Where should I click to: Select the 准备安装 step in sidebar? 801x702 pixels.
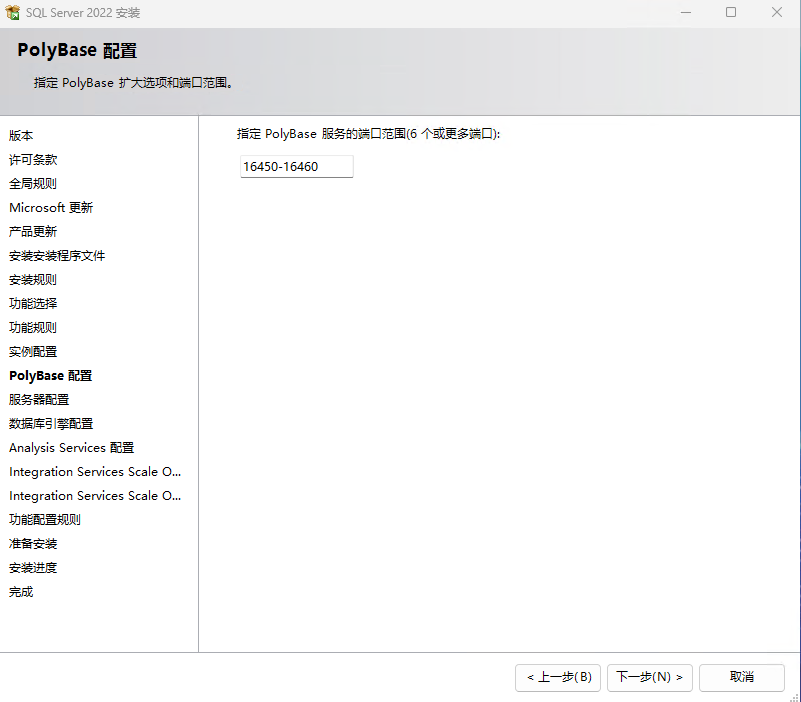(33, 544)
